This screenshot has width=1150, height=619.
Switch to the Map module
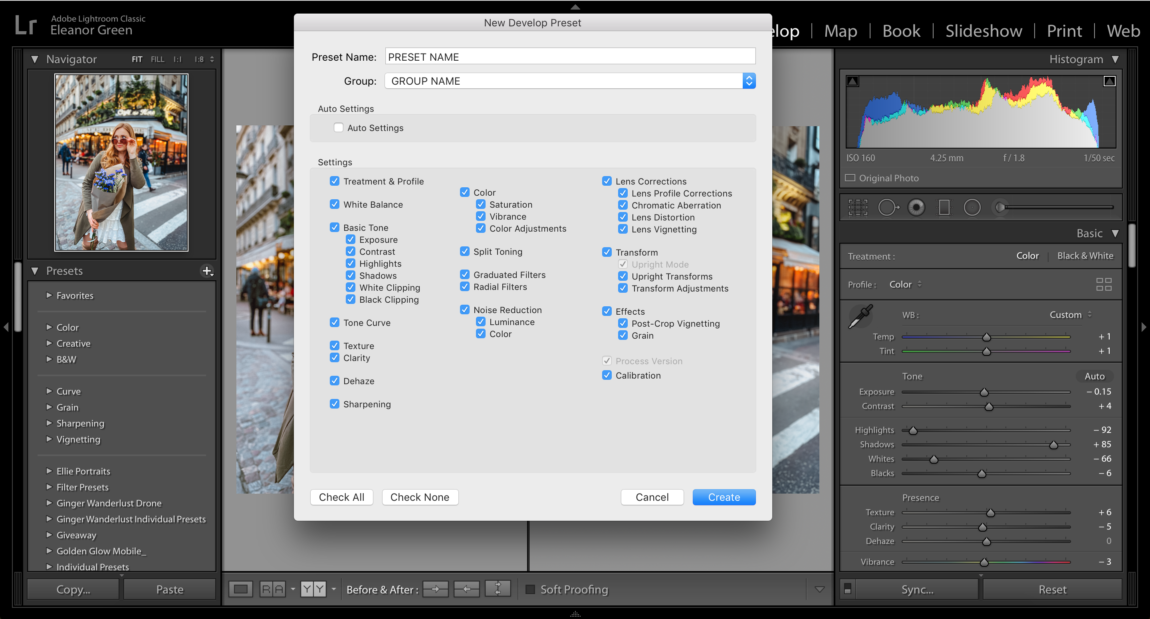point(840,31)
